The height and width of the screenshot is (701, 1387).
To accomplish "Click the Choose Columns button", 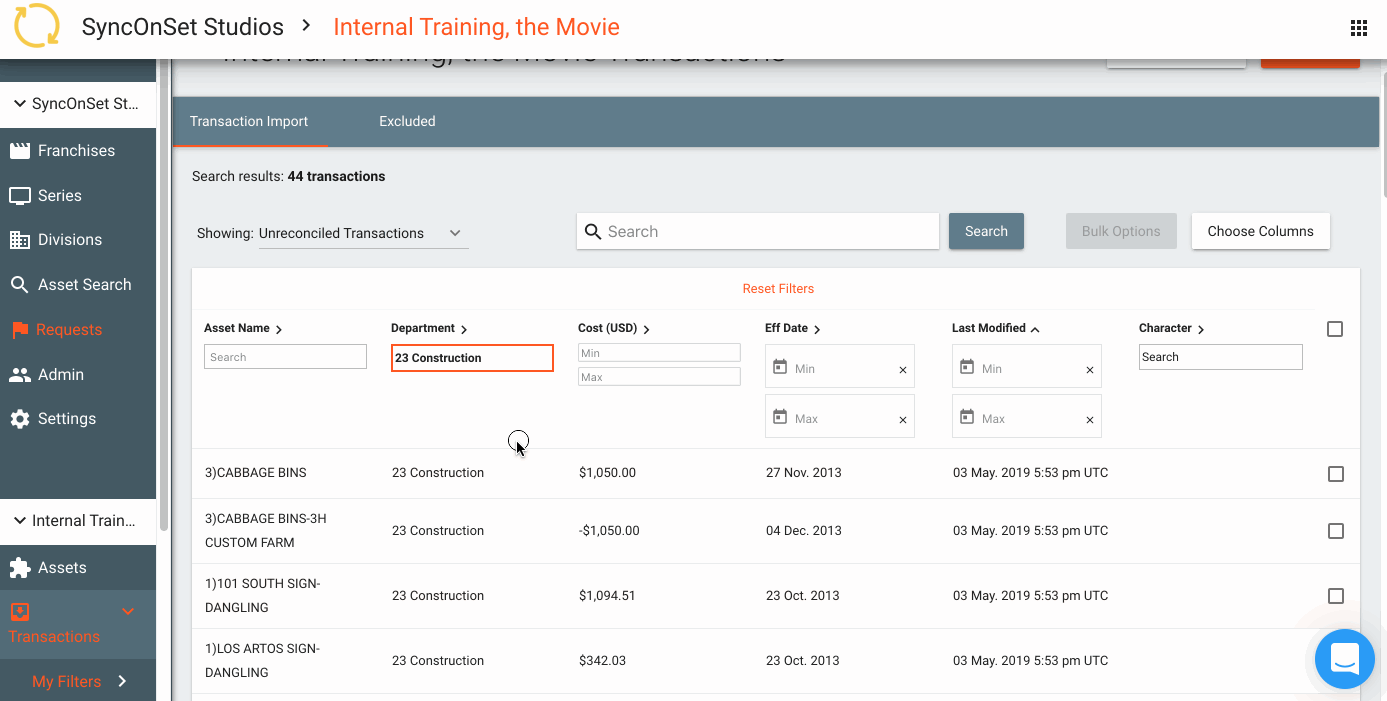I will [1260, 231].
